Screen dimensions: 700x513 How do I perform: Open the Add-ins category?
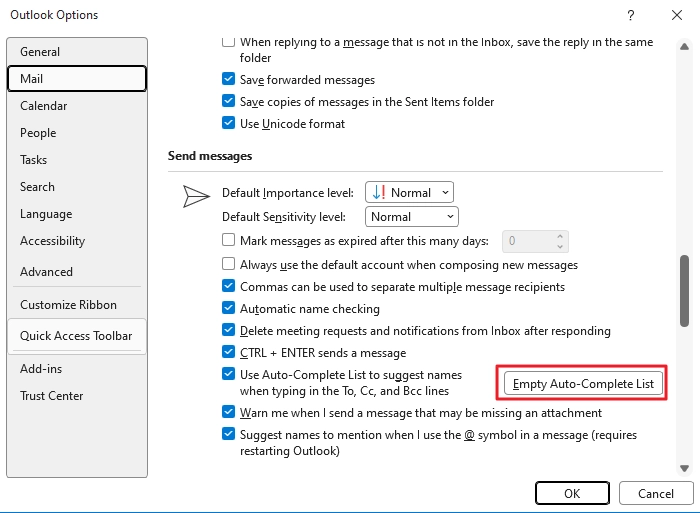click(77, 369)
